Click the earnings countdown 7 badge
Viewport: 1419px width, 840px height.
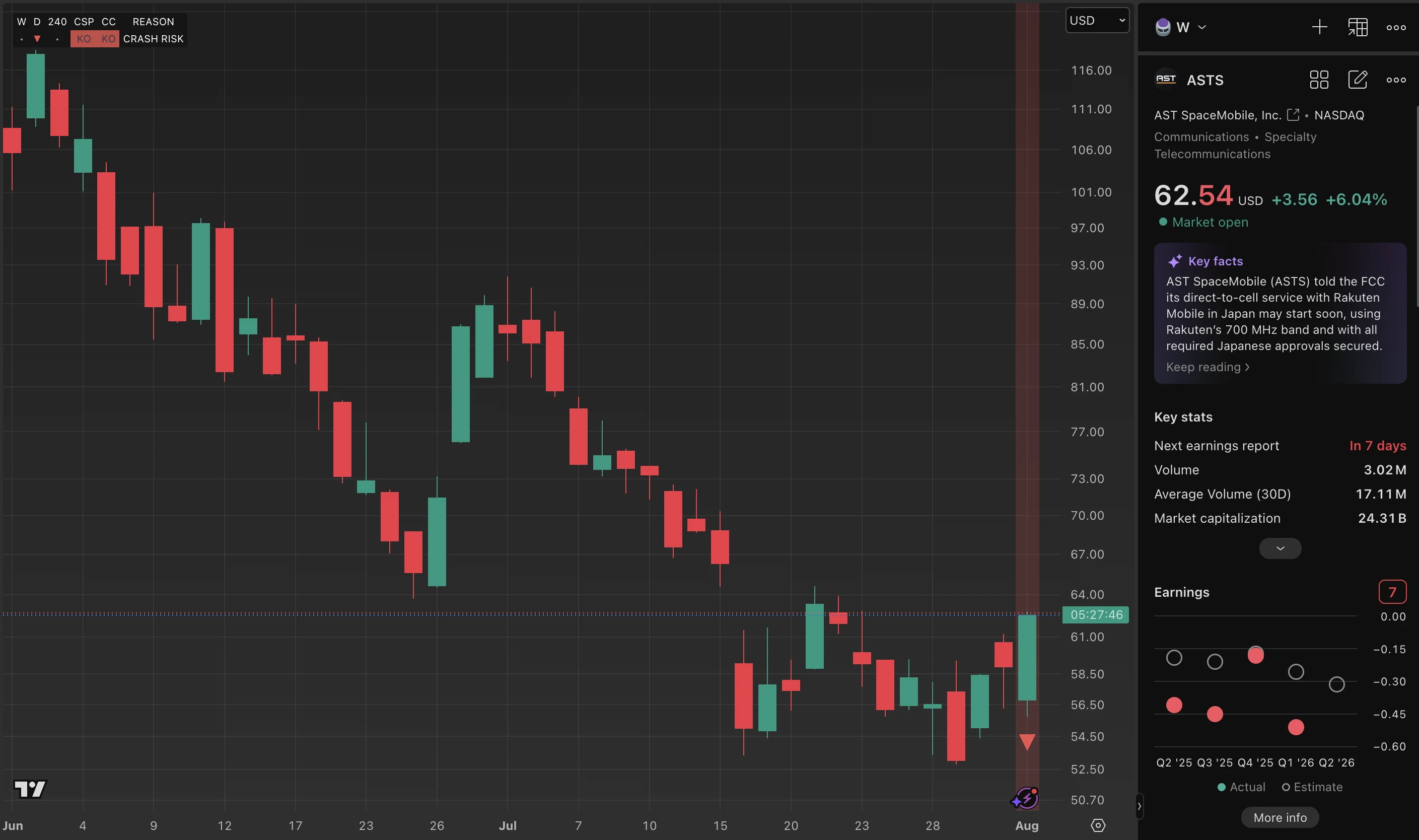[x=1392, y=592]
